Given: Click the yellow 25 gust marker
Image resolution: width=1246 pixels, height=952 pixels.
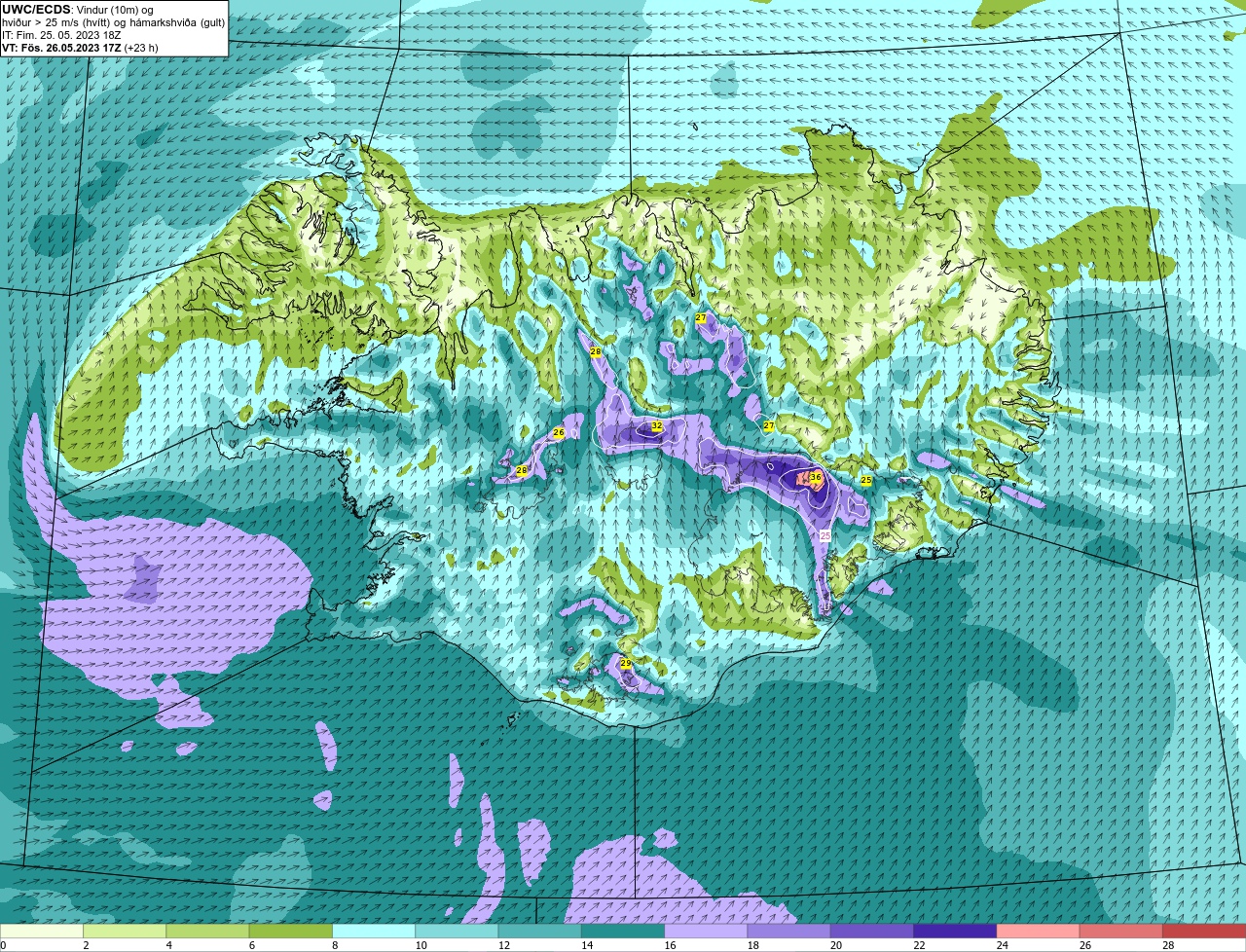Looking at the screenshot, I should [866, 481].
